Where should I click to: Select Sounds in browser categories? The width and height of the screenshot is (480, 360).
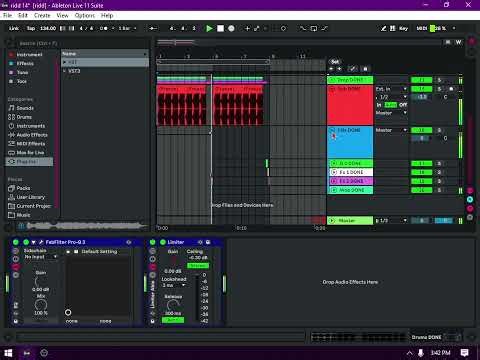click(21, 108)
